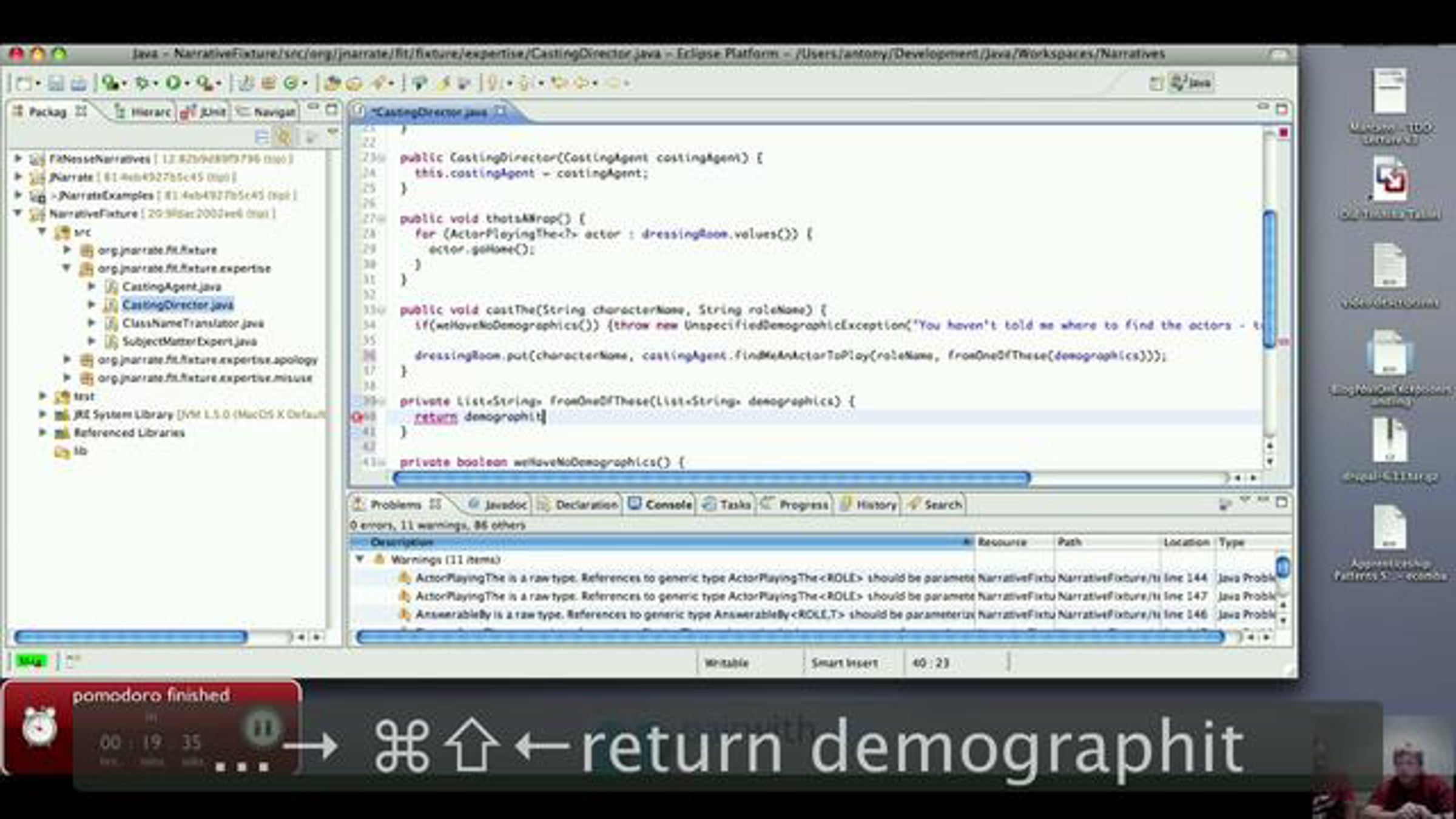The width and height of the screenshot is (1456, 819).
Task: Pause the pomodoro timer
Action: [262, 727]
